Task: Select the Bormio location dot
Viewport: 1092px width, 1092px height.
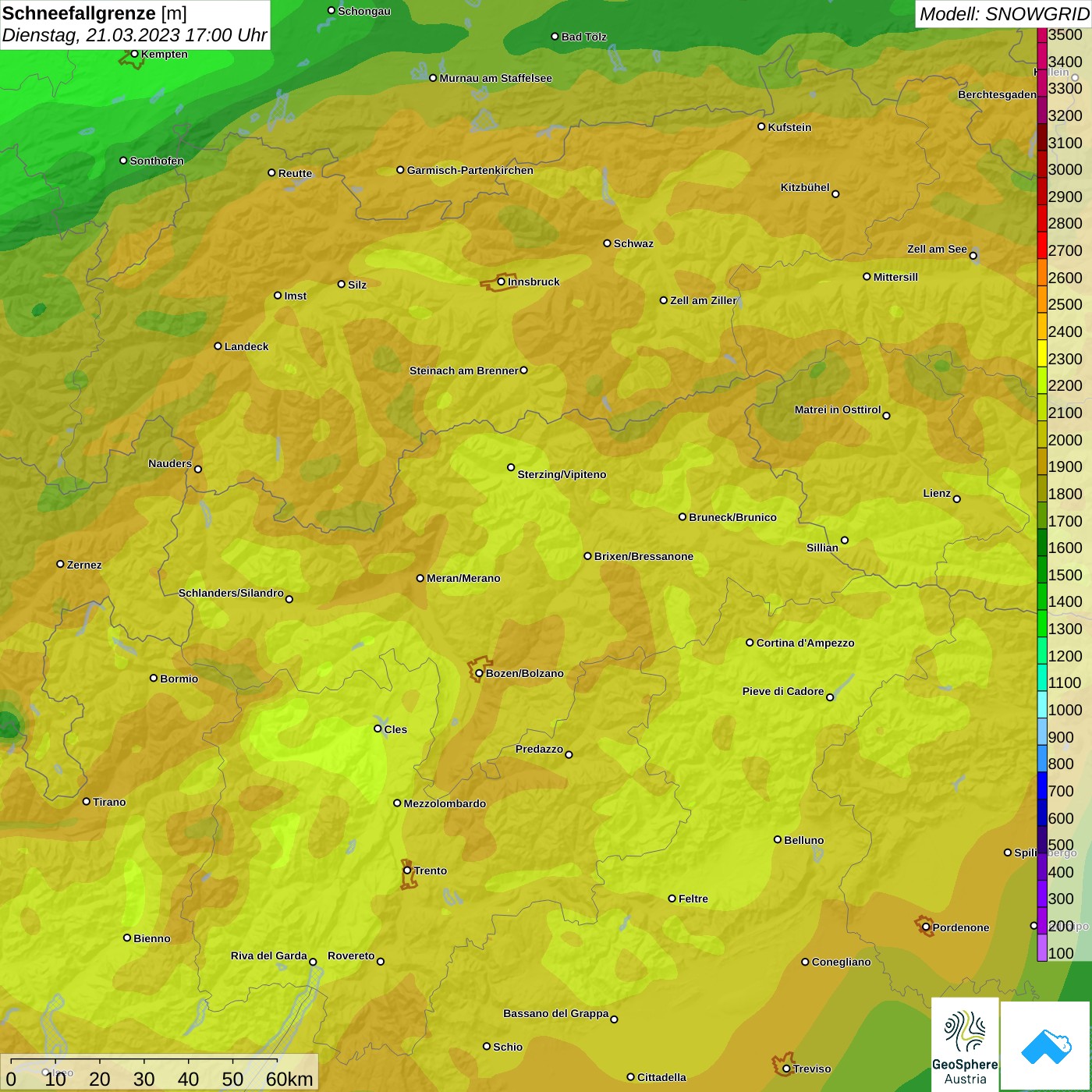Action: click(x=154, y=678)
